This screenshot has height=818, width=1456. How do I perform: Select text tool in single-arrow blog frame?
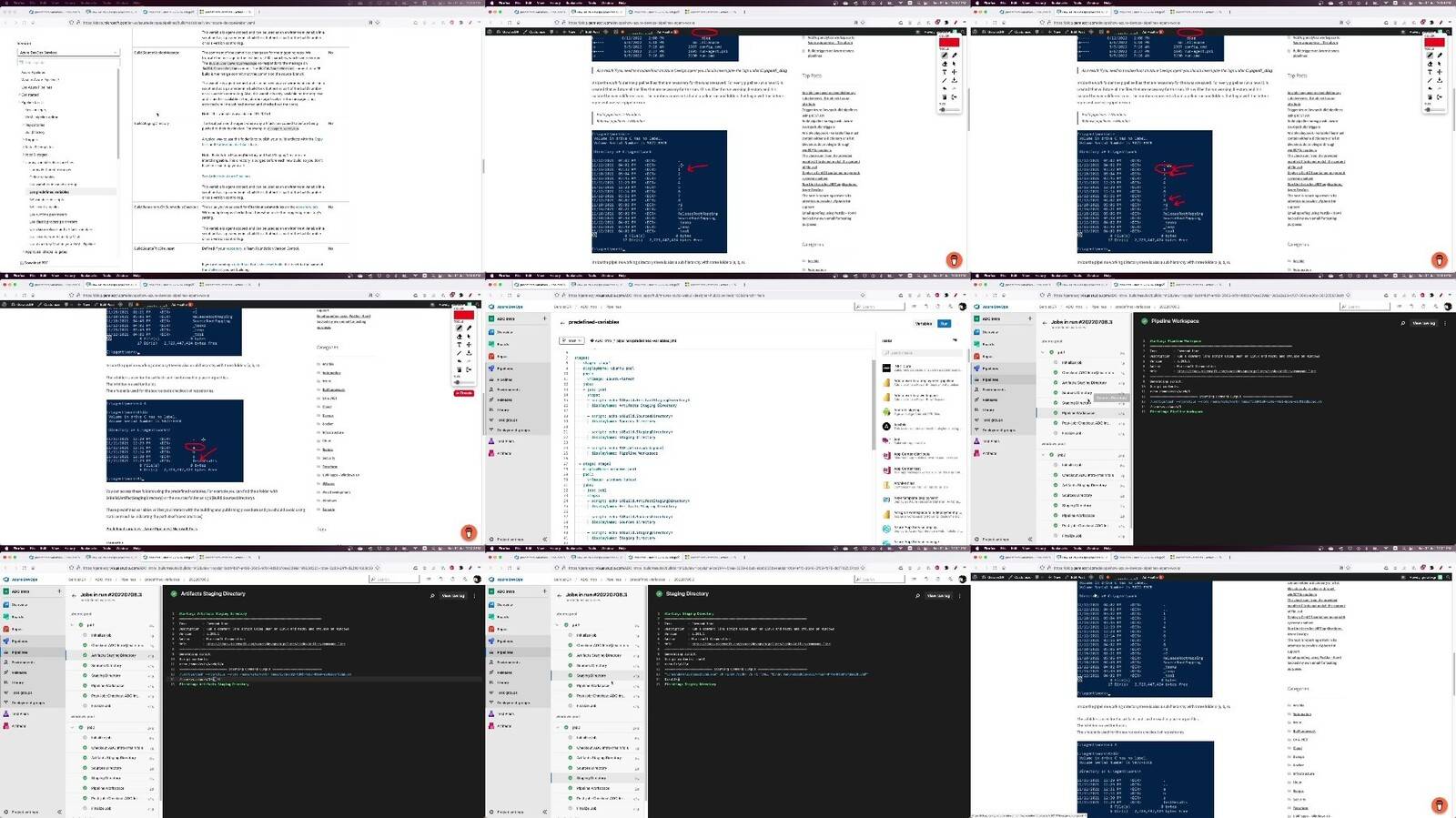pyautogui.click(x=945, y=72)
